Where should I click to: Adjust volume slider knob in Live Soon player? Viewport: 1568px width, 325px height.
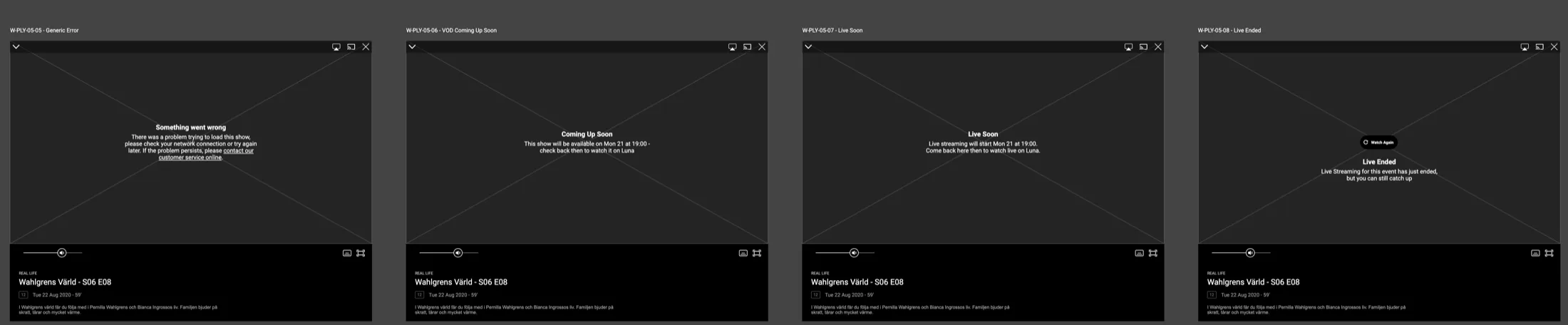[x=855, y=253]
